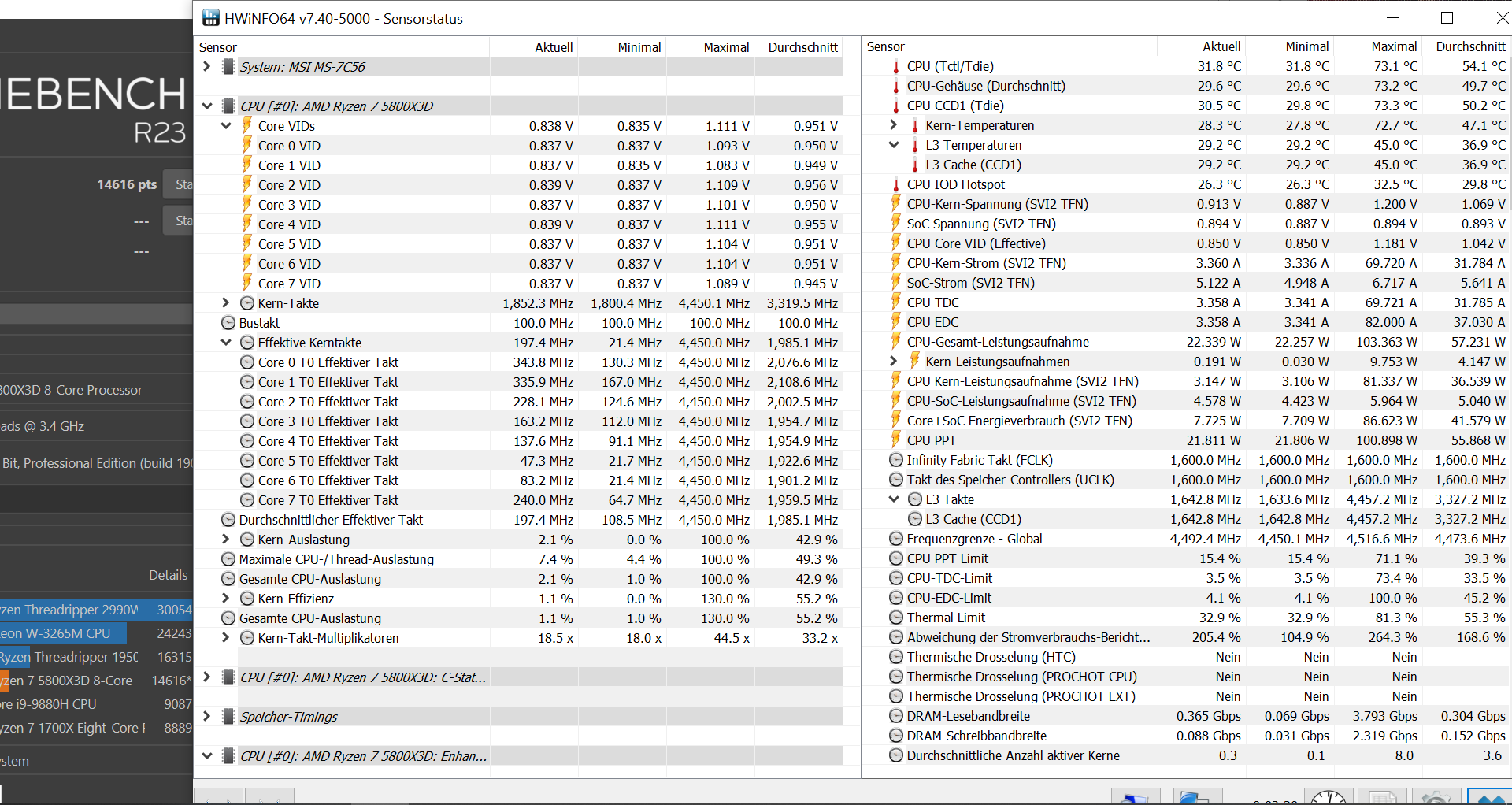Collapse the CPU [#0]: AMD Ryzen 7 5800X3D group
1512x805 pixels.
tap(206, 106)
